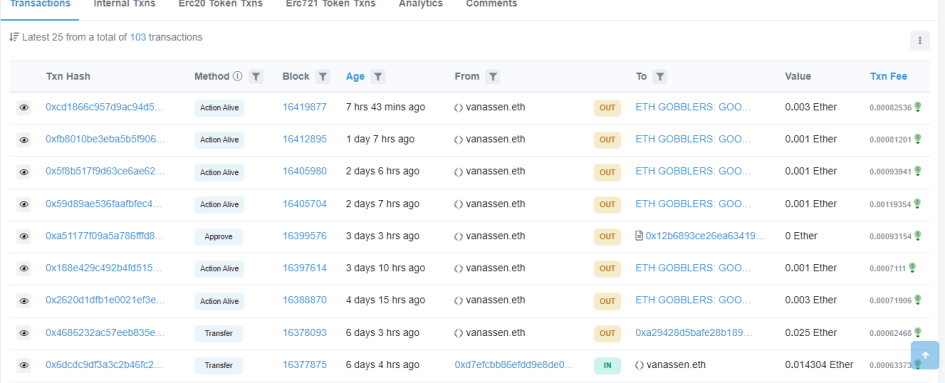Click the 103 total transactions link
This screenshot has height=383, width=945.
tap(138, 37)
